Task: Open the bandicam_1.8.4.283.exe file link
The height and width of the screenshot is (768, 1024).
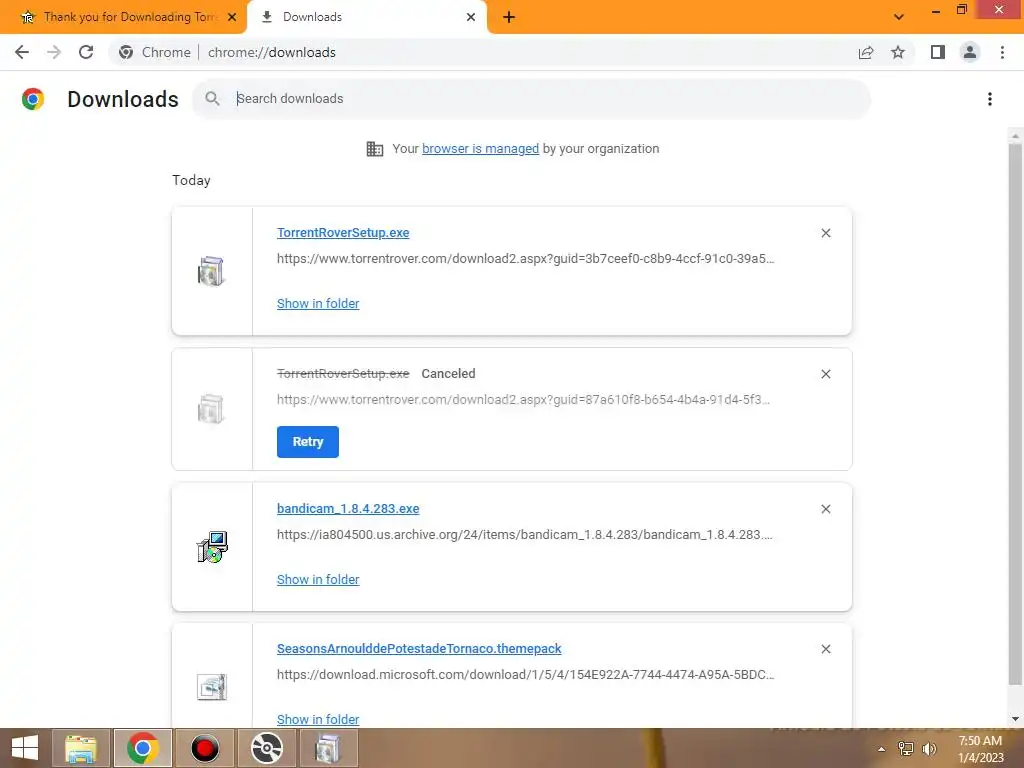Action: (x=348, y=509)
